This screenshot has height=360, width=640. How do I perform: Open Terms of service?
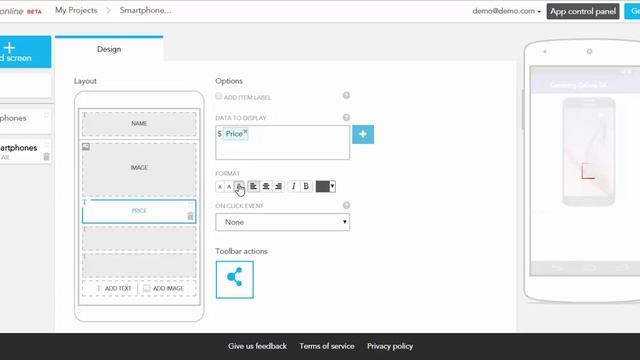click(327, 346)
